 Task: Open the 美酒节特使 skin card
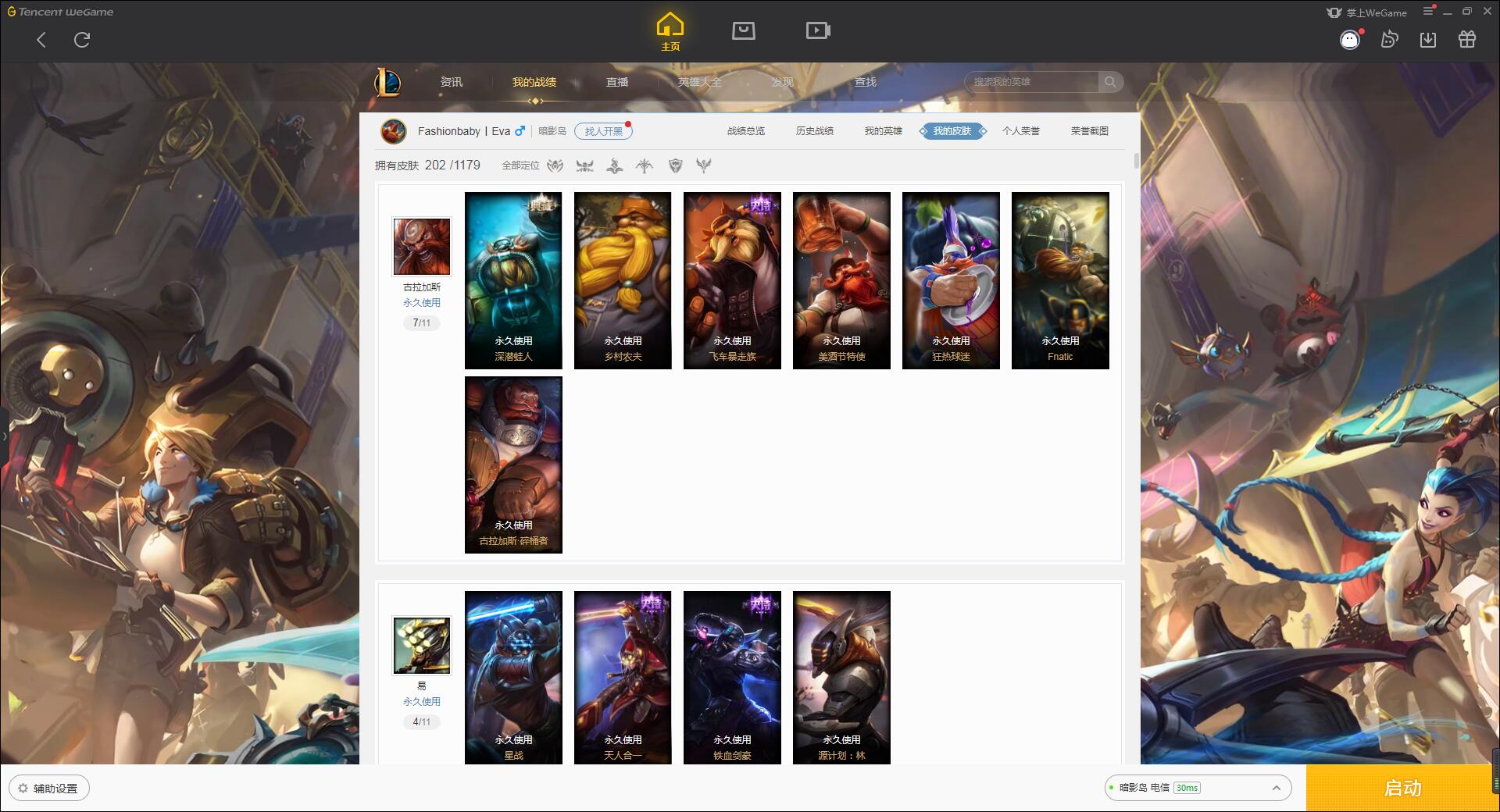[x=841, y=280]
